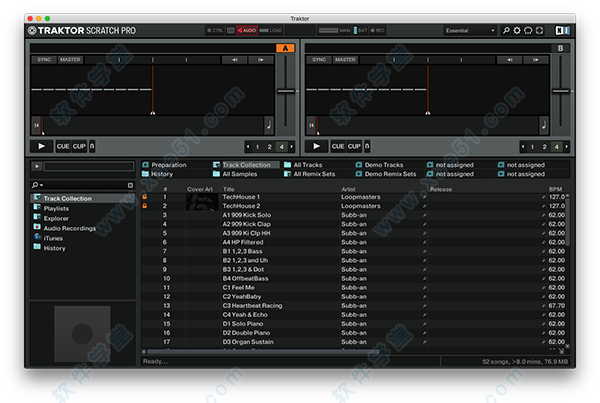
Task: Toggle SYNC on Deck B
Action: 319,60
